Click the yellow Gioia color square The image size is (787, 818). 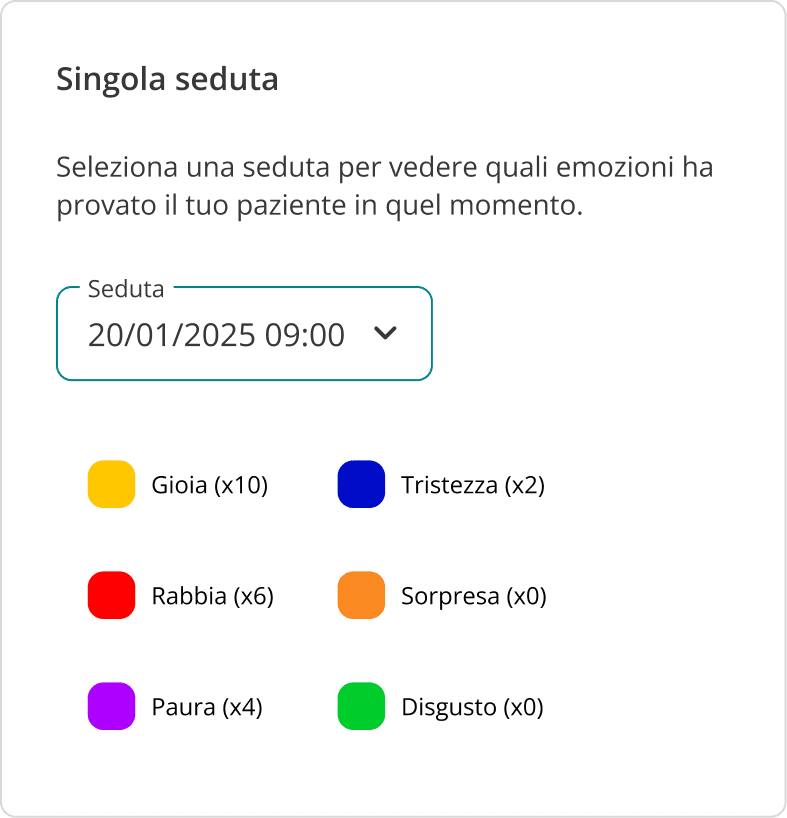[111, 484]
